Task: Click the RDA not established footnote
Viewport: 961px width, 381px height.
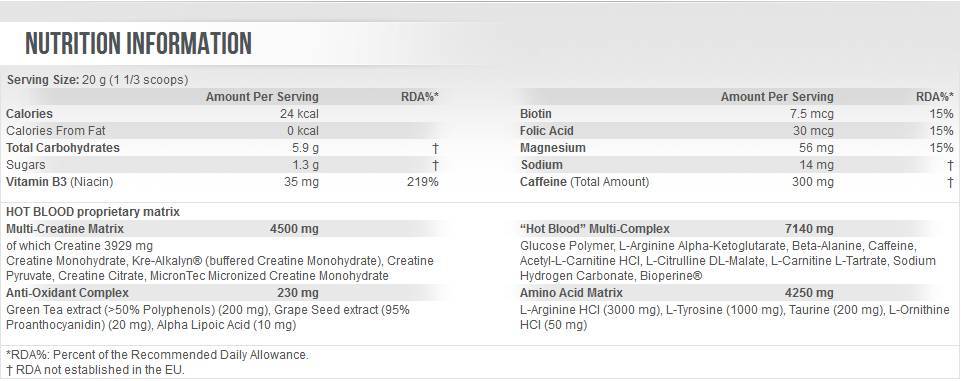Action: pyautogui.click(x=95, y=370)
